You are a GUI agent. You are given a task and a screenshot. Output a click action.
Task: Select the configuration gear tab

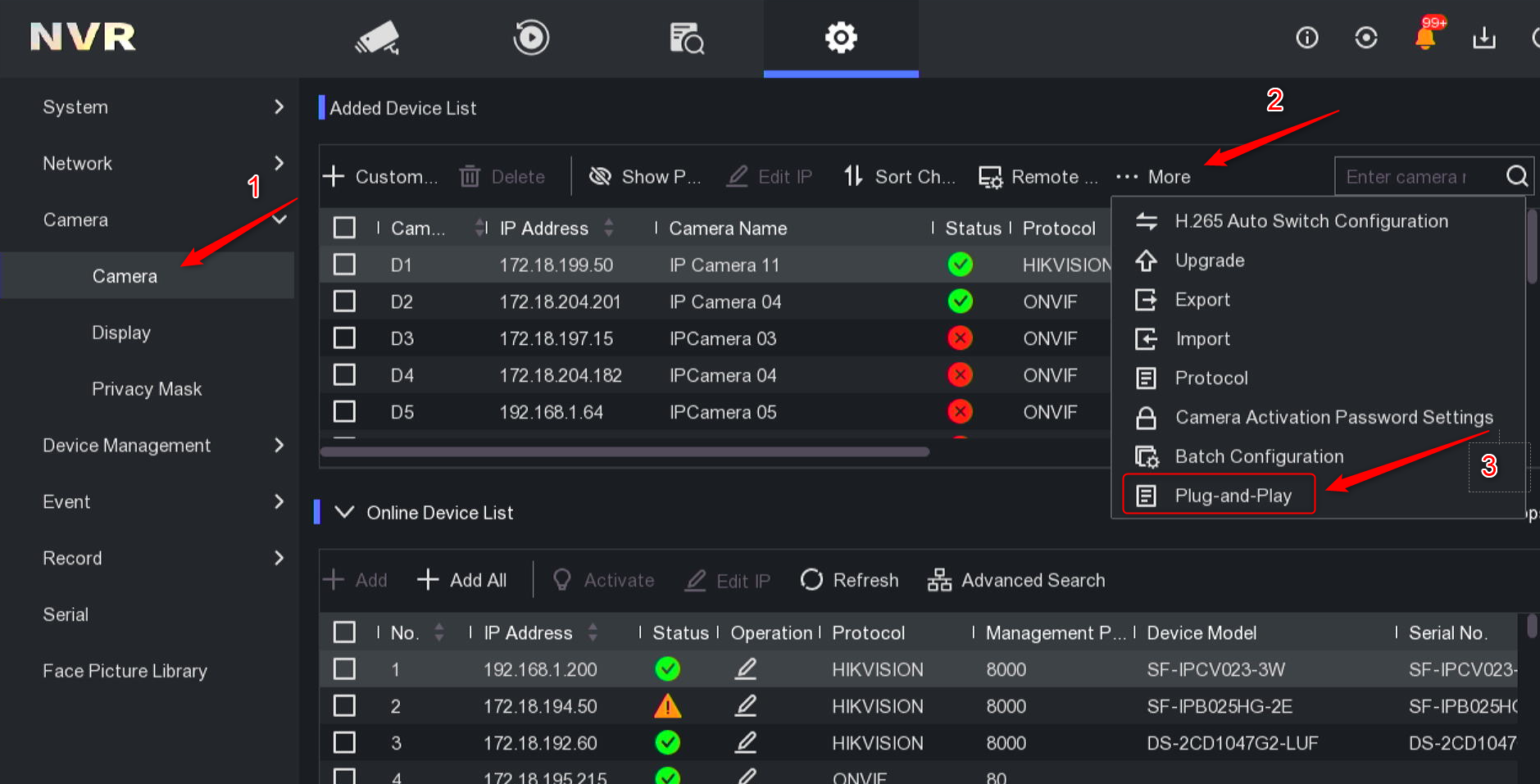tap(841, 38)
